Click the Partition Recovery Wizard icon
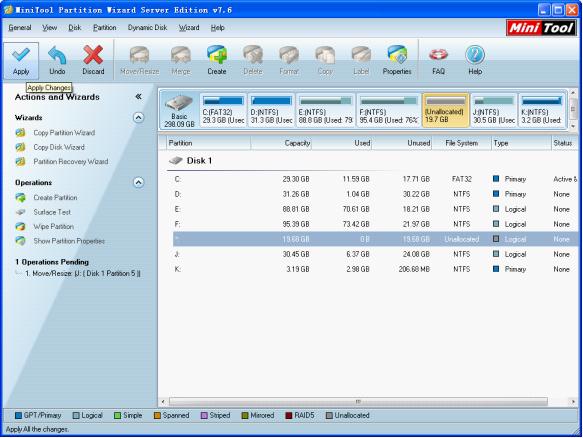 click(20, 162)
